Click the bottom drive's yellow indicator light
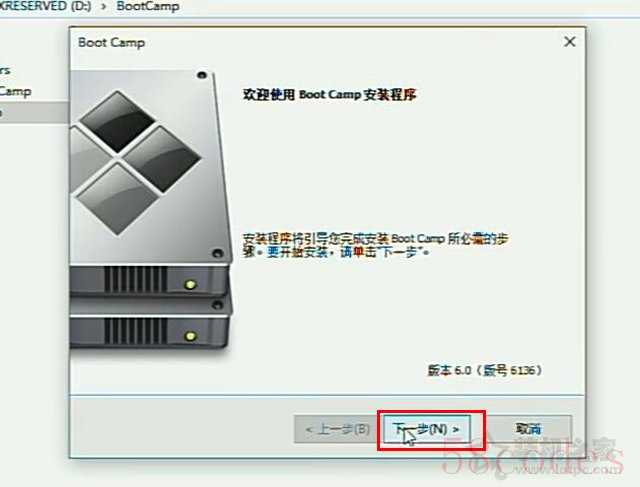This screenshot has height=487, width=640. click(x=190, y=336)
